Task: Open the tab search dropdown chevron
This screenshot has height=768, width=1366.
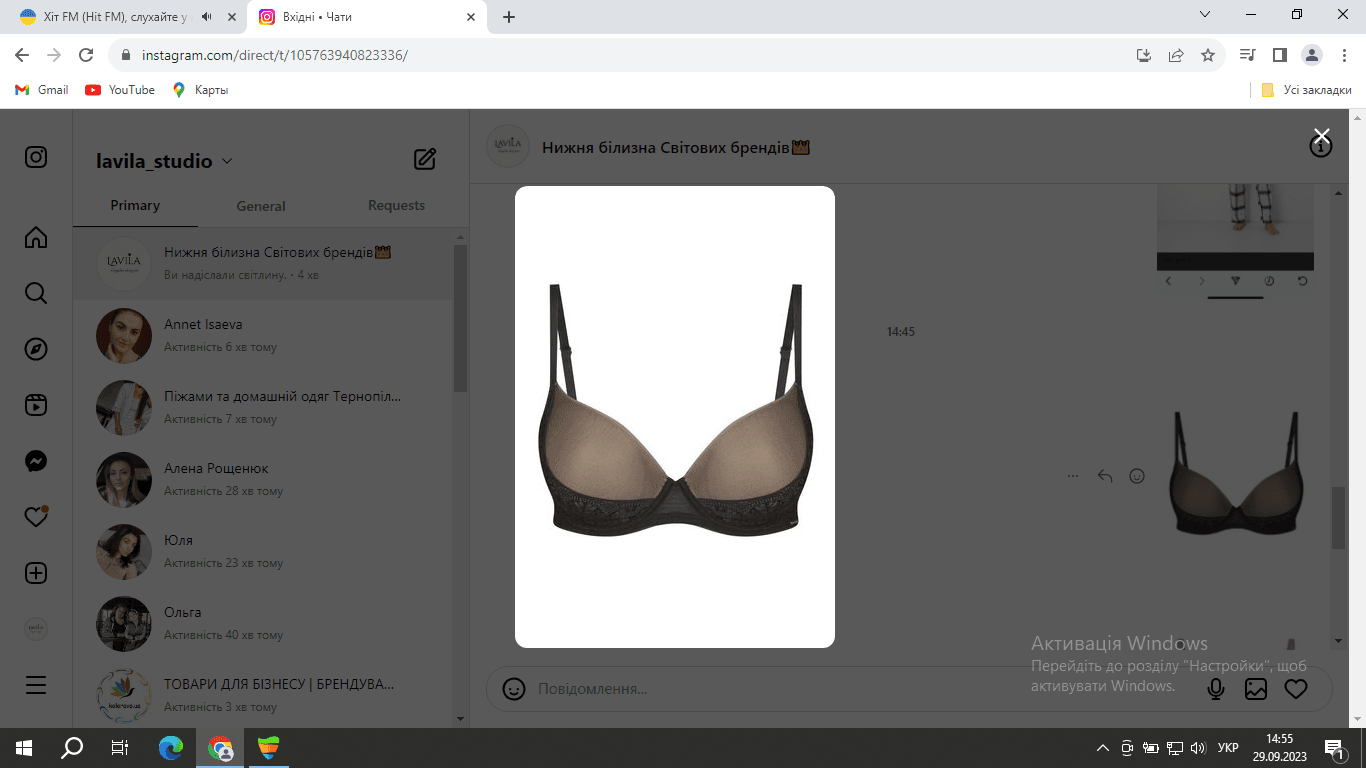Action: 1205,15
